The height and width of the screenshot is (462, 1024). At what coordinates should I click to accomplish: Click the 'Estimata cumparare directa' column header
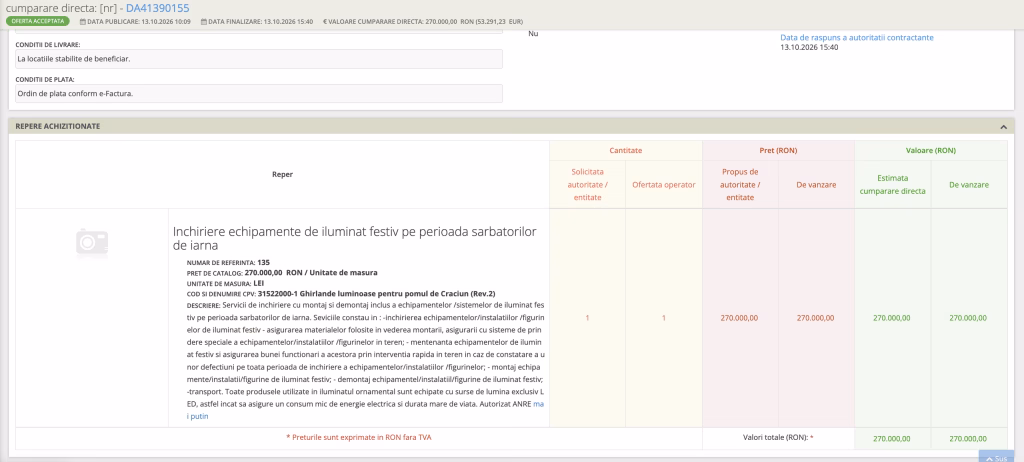(x=893, y=185)
